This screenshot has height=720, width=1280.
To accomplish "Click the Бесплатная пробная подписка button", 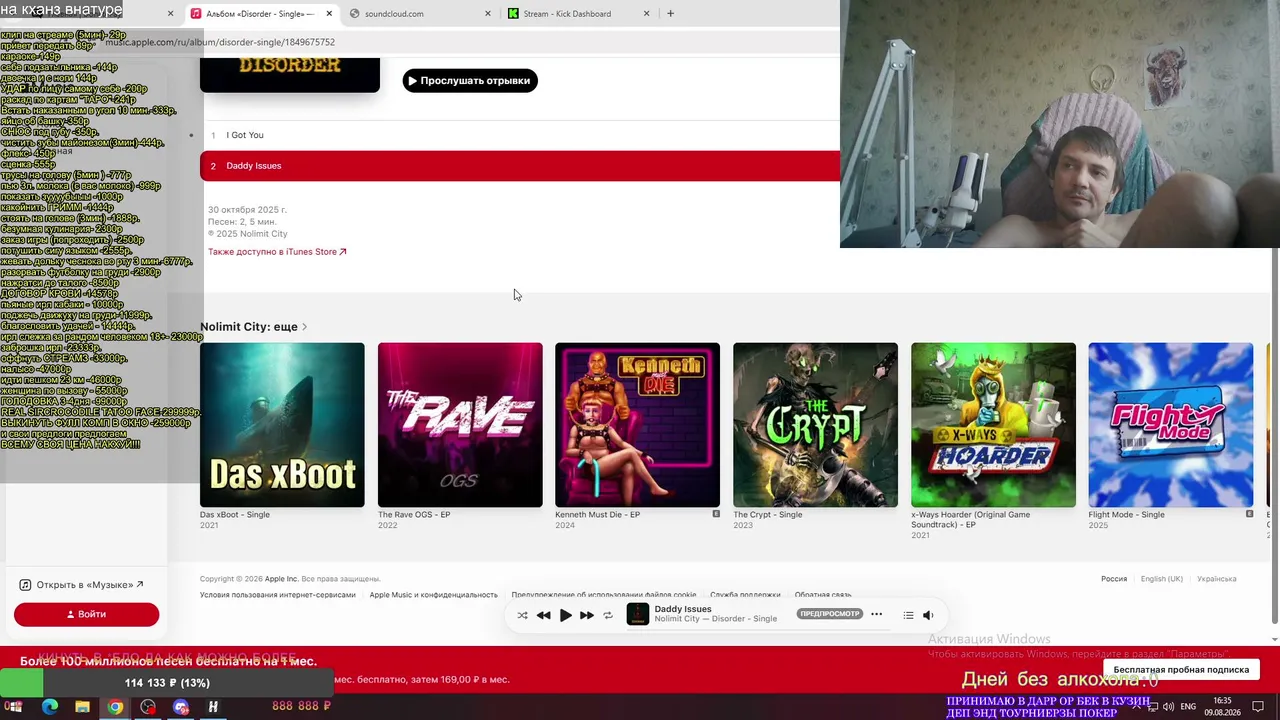I will 1181,669.
